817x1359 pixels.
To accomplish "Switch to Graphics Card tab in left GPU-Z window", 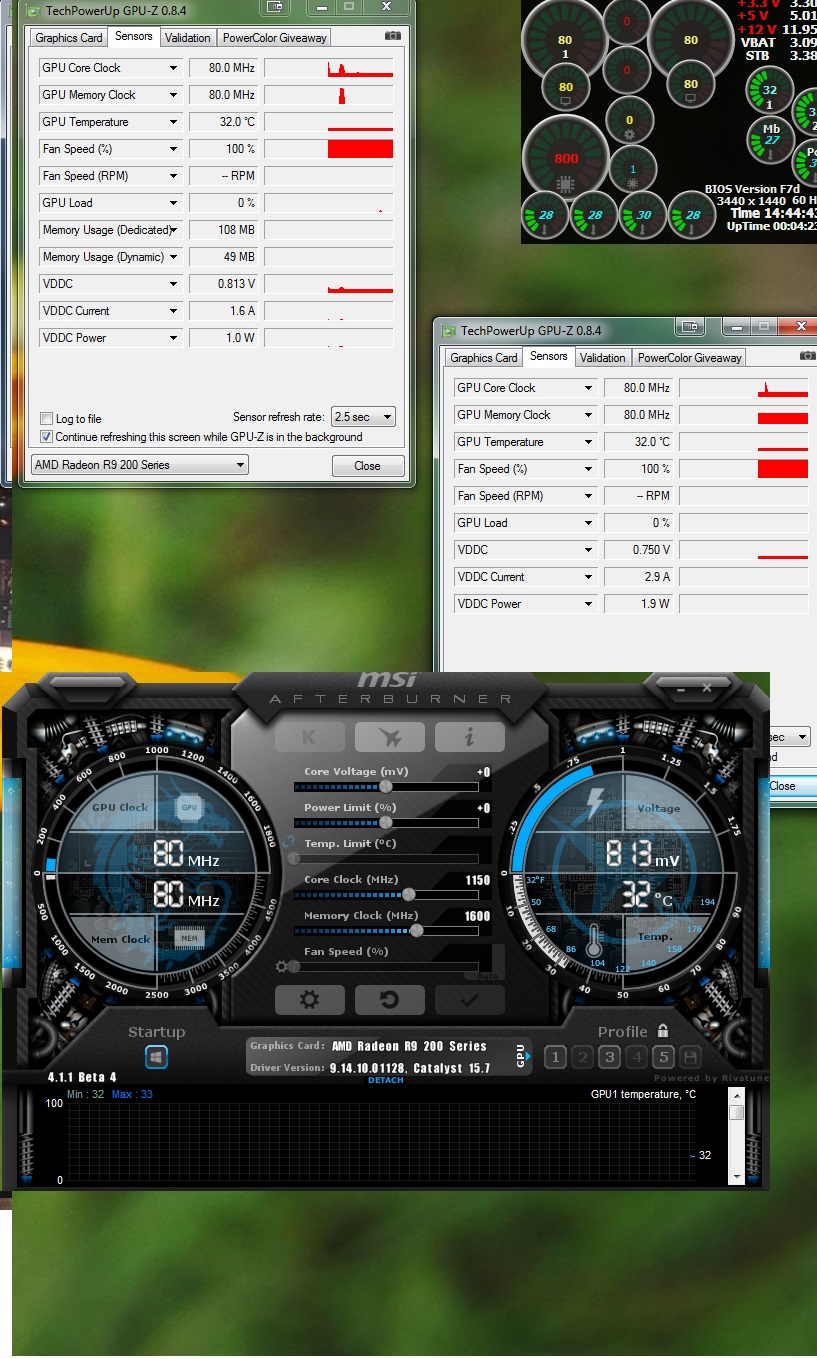I will click(69, 38).
